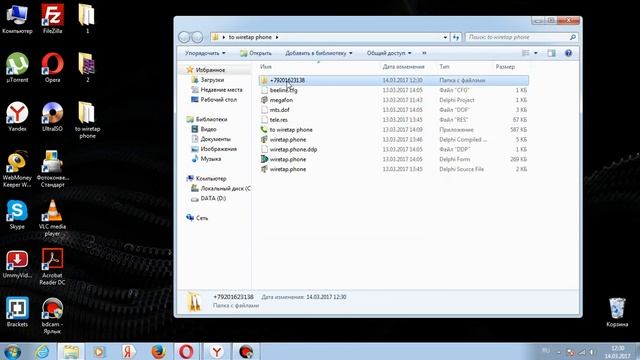Open Добавить в библиотеку dropdown
Image resolution: width=640 pixels, height=360 pixels.
click(x=318, y=53)
